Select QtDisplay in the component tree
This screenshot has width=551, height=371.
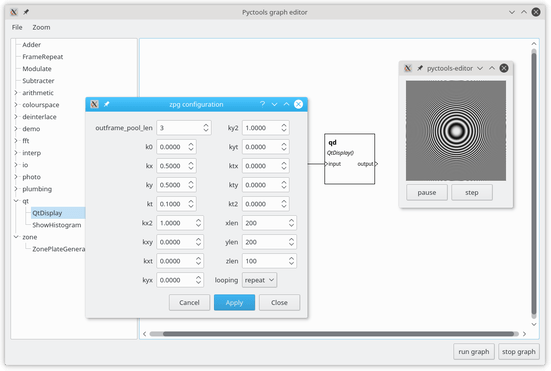click(47, 213)
